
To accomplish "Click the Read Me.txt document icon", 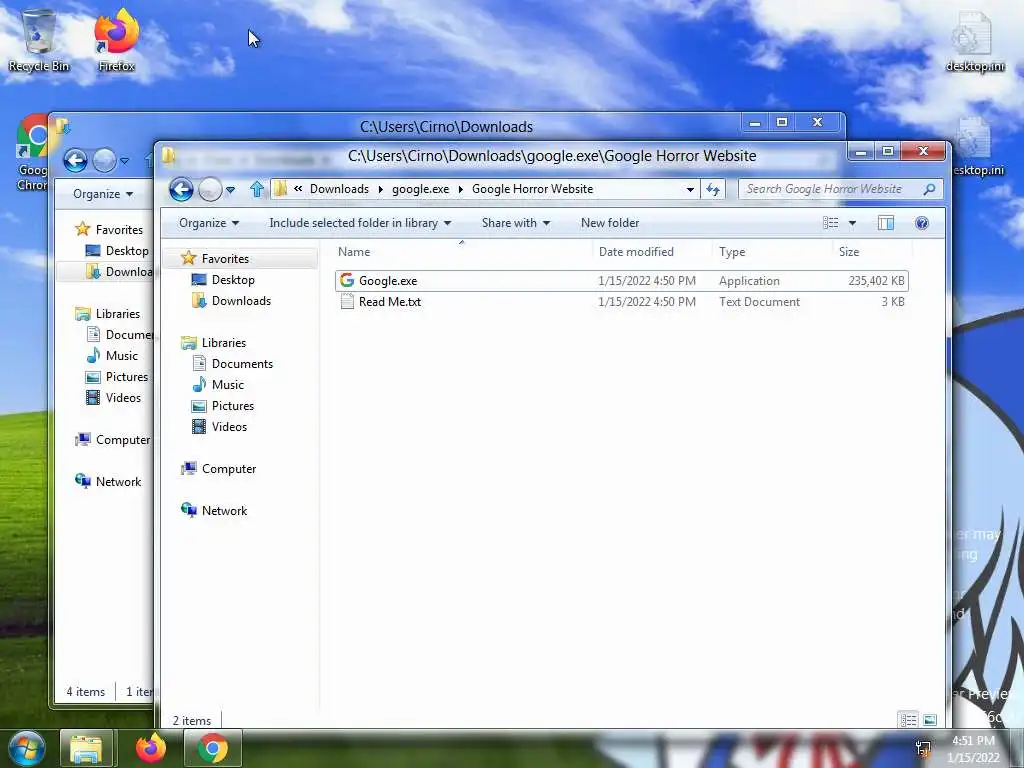I will pos(347,302).
